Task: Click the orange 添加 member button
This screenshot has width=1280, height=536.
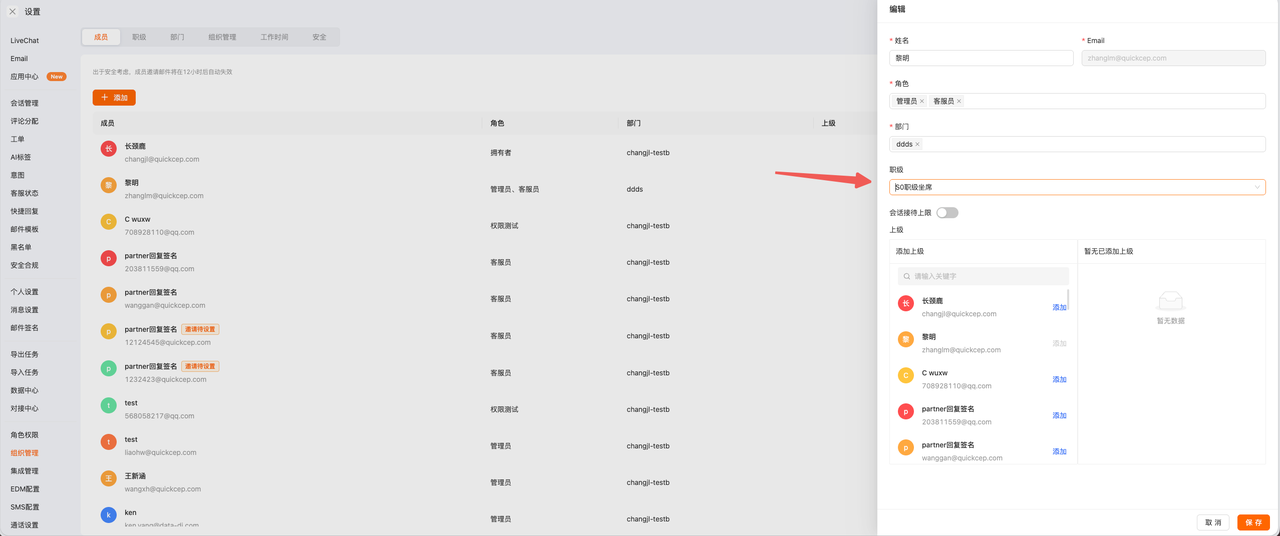Action: tap(114, 97)
